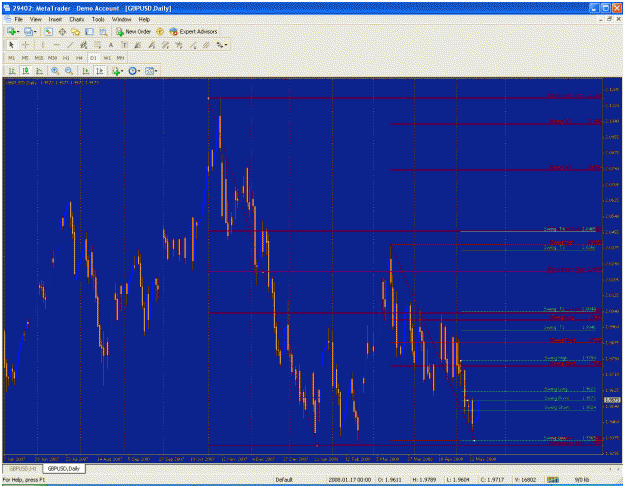Click the connection status bars icon in status bar

click(x=553, y=480)
